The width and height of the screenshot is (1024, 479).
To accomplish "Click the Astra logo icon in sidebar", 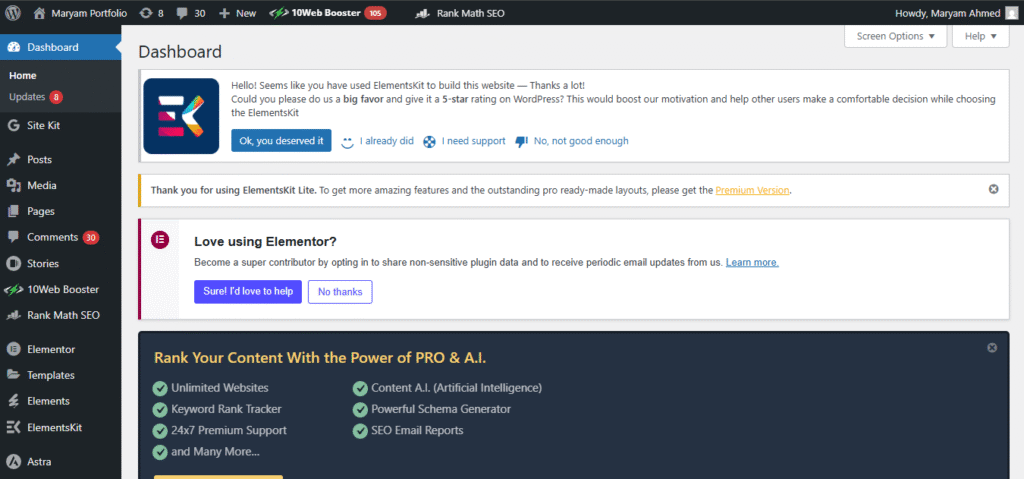I will (13, 461).
